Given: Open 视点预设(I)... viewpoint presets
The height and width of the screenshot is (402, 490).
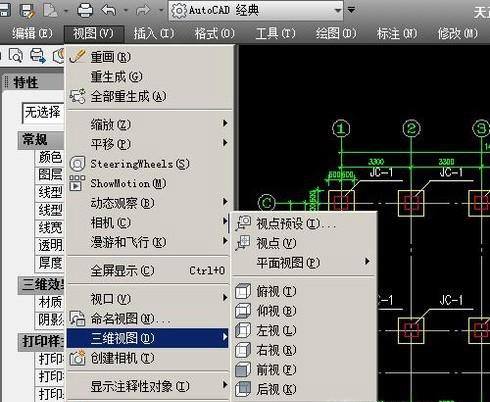Looking at the screenshot, I should point(304,224).
